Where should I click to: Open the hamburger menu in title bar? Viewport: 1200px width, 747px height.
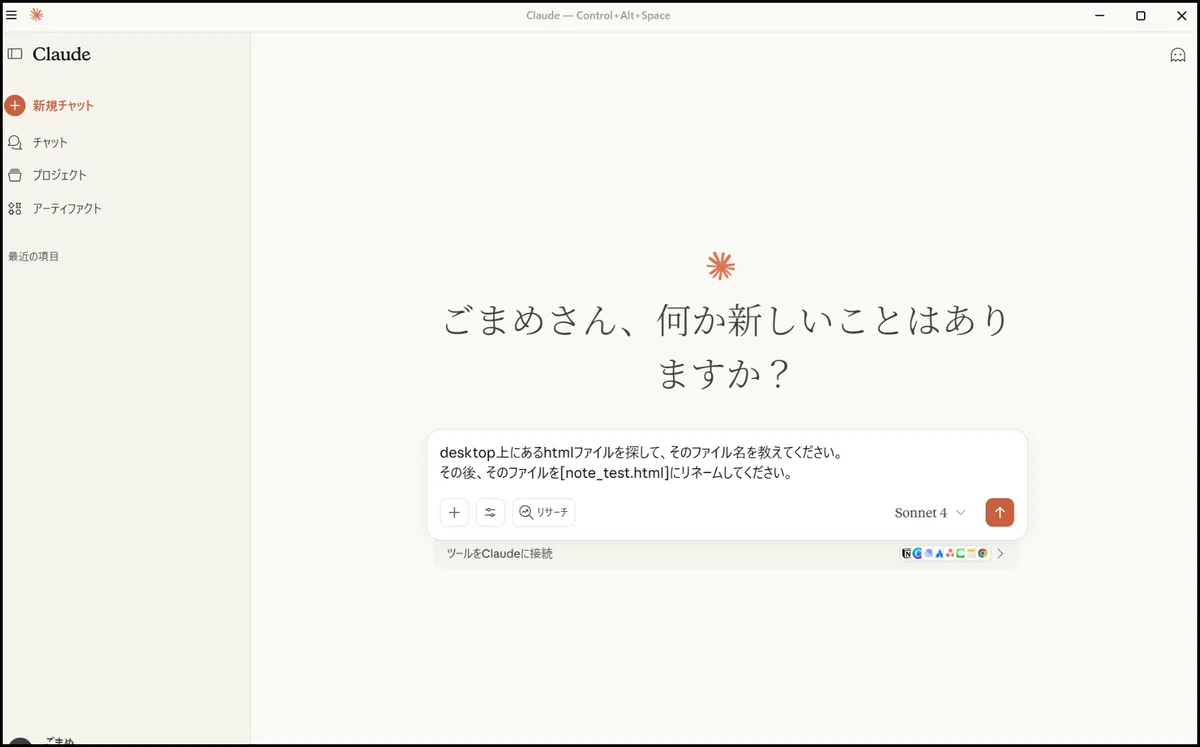click(12, 15)
